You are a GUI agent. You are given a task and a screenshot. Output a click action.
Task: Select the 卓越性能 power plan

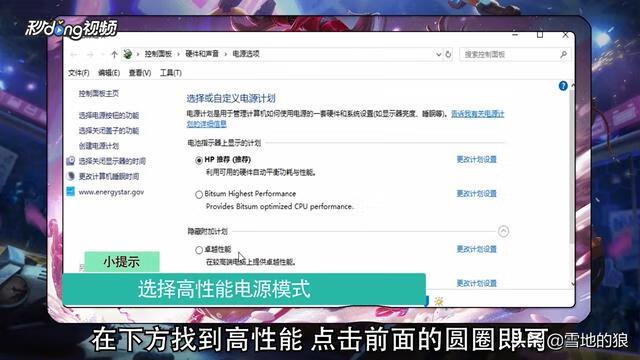point(199,250)
